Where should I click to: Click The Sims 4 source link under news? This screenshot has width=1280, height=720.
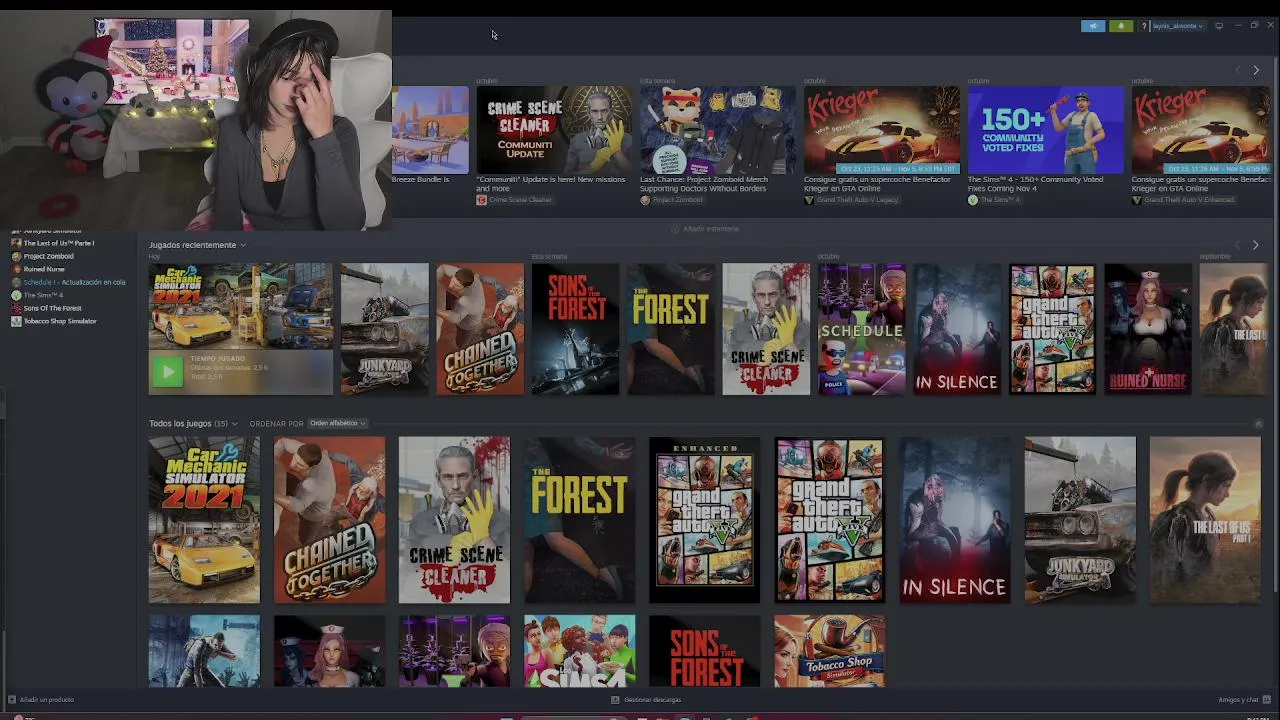[x=993, y=200]
